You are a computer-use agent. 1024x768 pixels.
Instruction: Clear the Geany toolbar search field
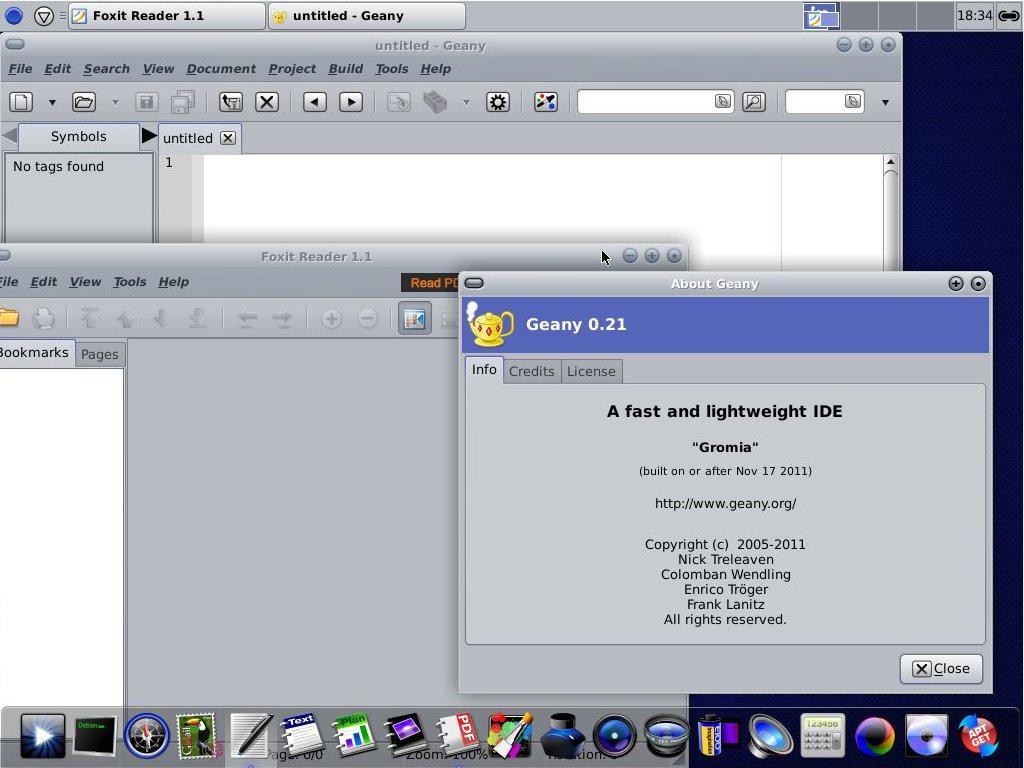722,101
